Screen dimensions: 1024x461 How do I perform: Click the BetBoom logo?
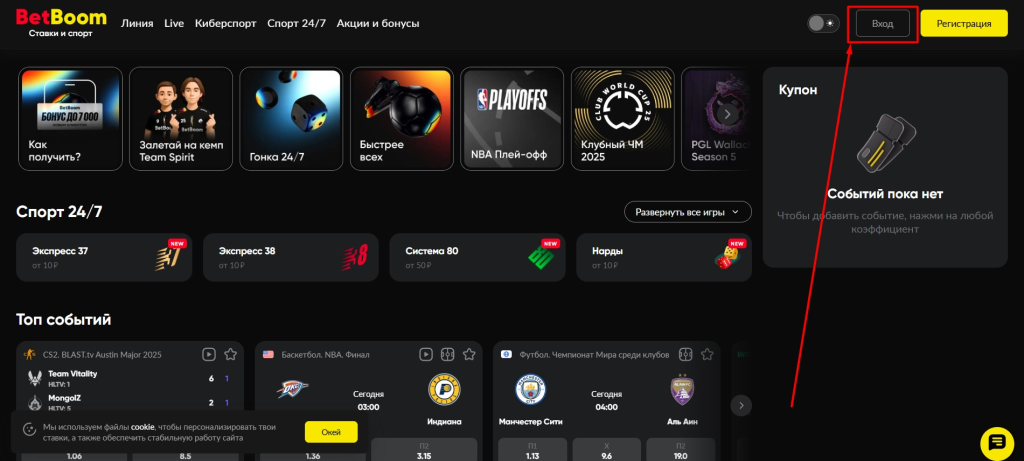[61, 23]
